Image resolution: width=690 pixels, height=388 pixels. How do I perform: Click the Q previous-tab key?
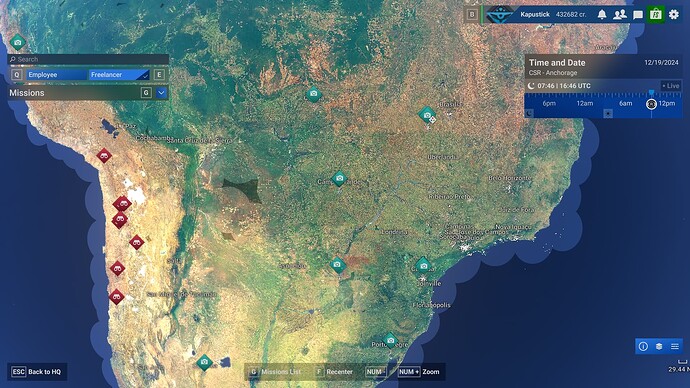click(16, 75)
